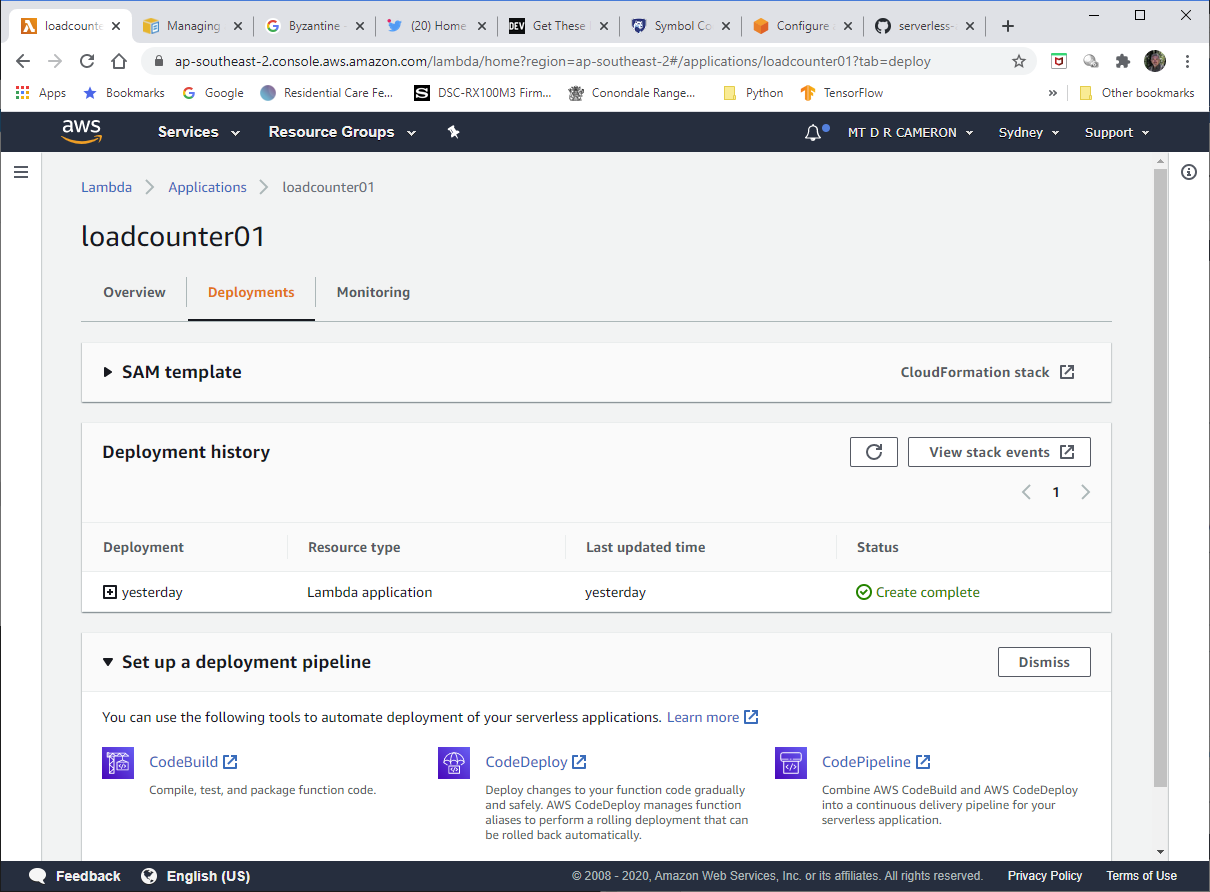Click the globe language icon in footer
Viewport: 1210px width, 892px height.
pos(149,876)
